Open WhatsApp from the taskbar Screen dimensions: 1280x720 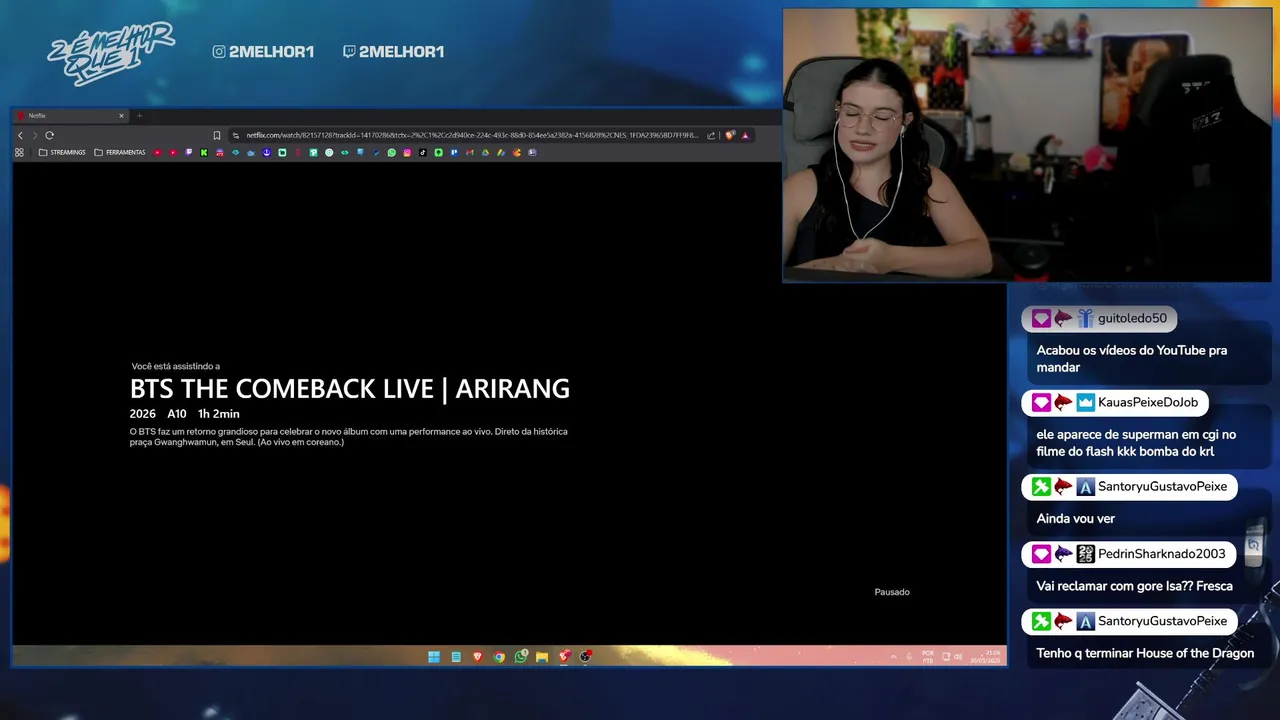[521, 657]
